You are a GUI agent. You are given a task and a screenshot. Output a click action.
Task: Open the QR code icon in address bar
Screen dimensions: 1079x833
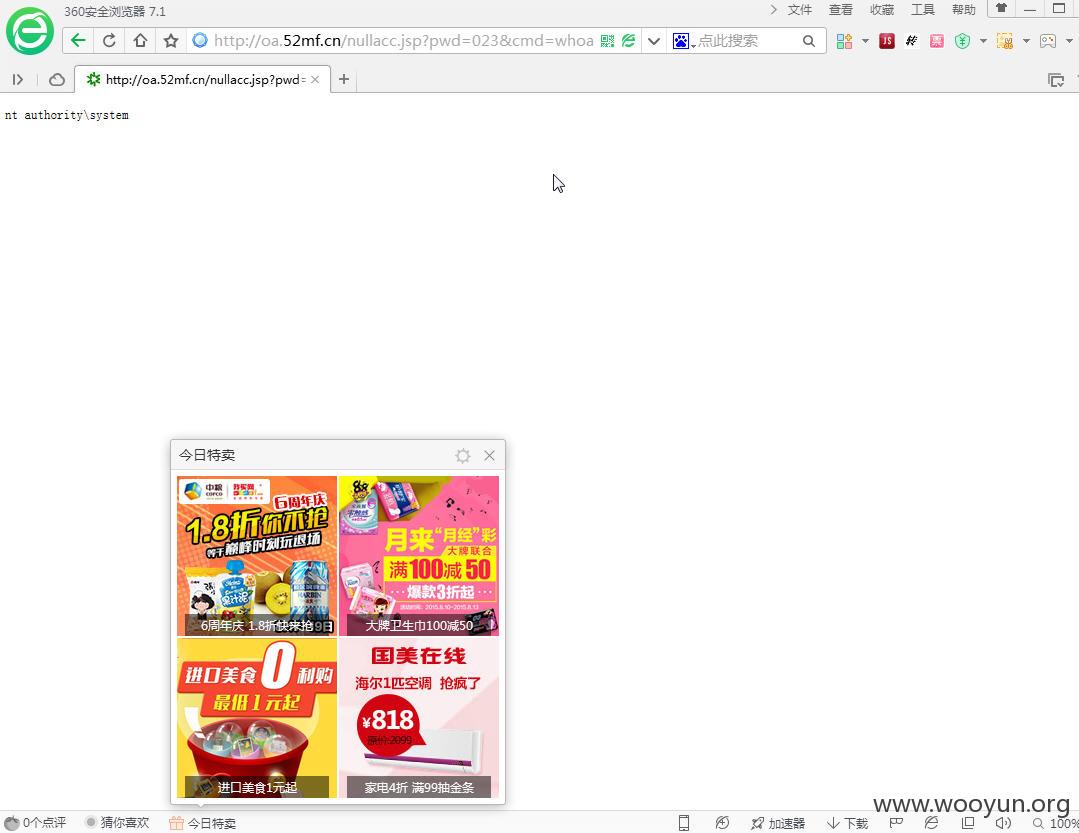click(x=607, y=41)
